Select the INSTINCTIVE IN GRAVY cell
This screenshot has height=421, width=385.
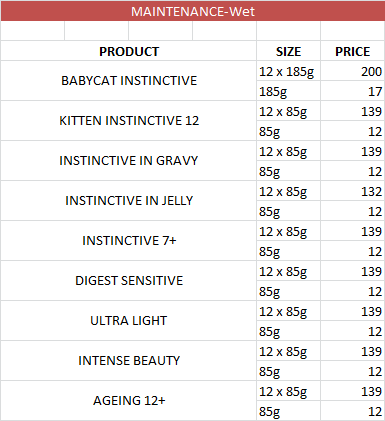point(129,161)
